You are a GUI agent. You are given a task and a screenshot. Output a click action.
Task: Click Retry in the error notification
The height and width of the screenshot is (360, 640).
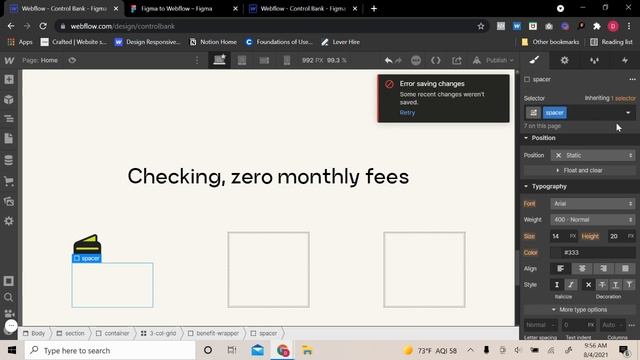click(x=407, y=113)
